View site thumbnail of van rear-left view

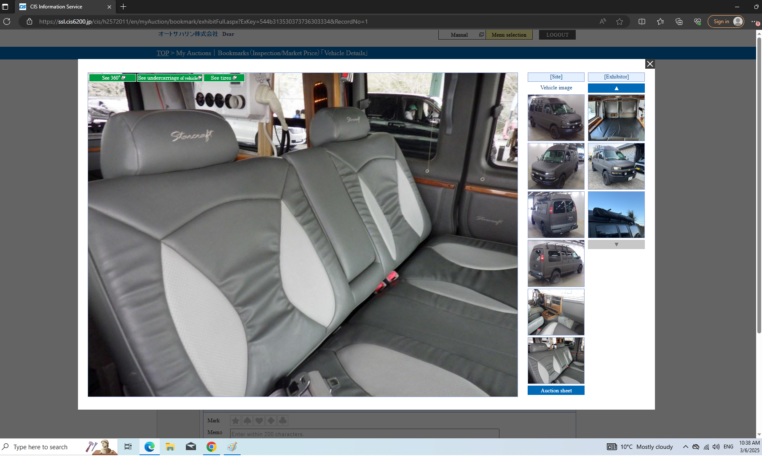pos(556,214)
